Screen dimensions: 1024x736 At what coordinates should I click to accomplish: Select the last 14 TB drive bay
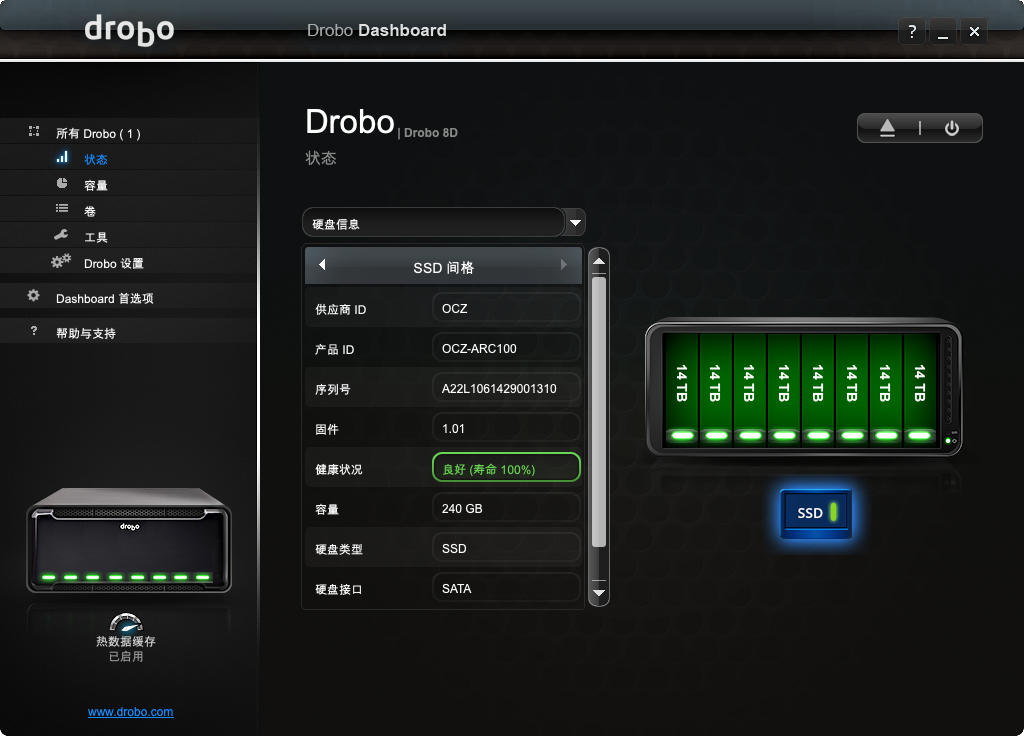coord(920,390)
